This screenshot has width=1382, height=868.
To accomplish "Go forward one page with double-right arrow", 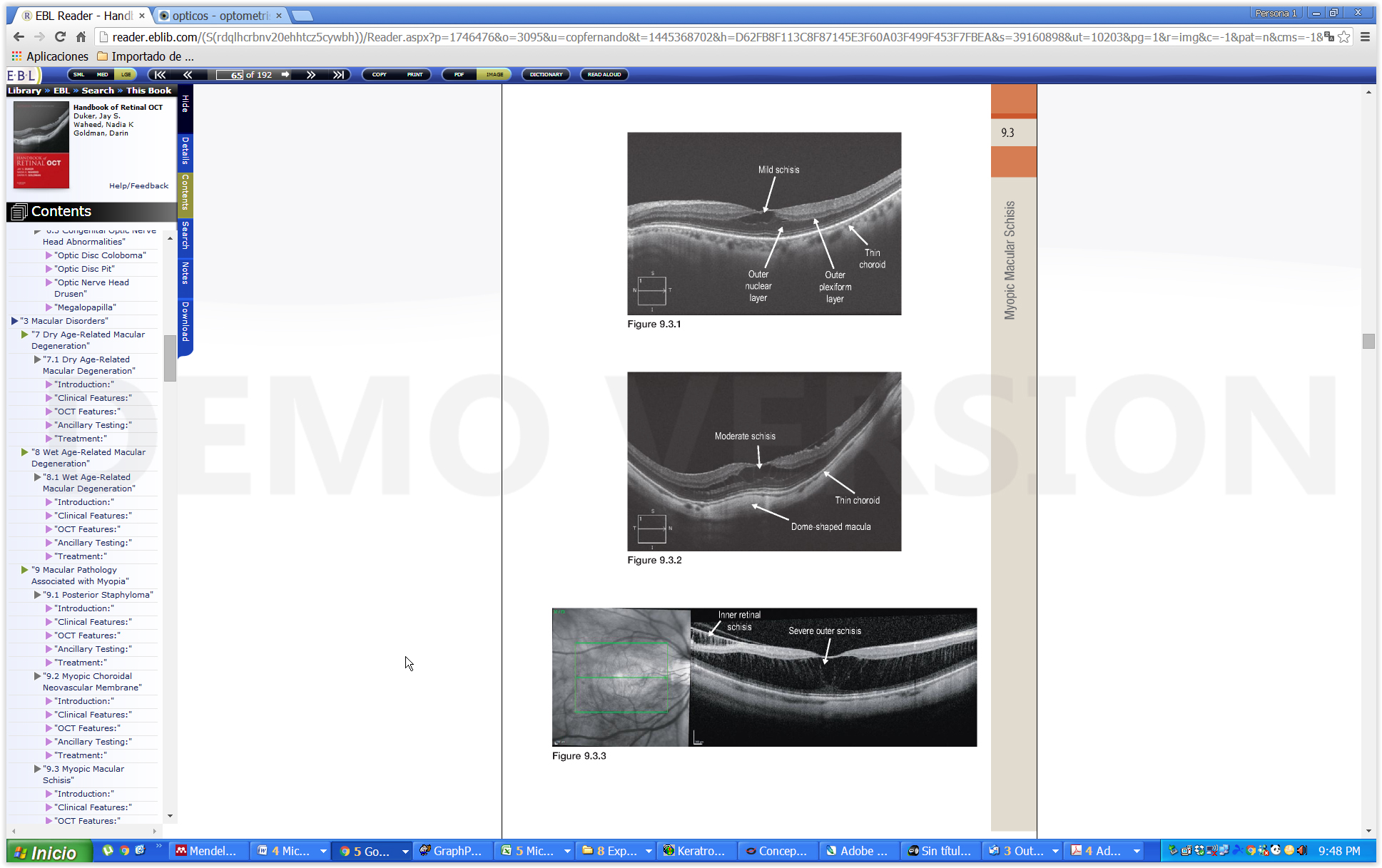I will [311, 74].
